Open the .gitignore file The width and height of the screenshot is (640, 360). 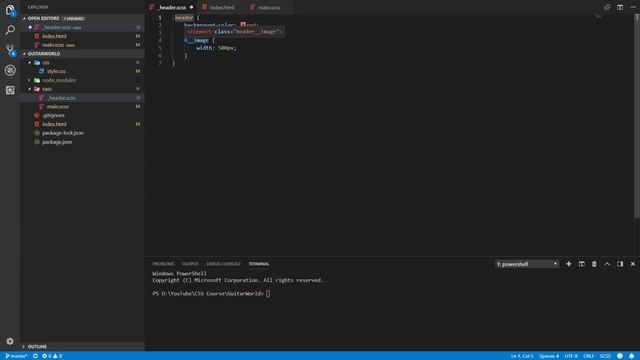pyautogui.click(x=82, y=116)
